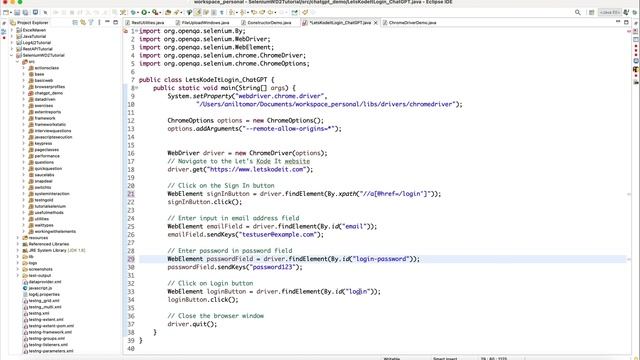Open the Project Explorer view menu
The height and width of the screenshot is (360, 640).
99,22
